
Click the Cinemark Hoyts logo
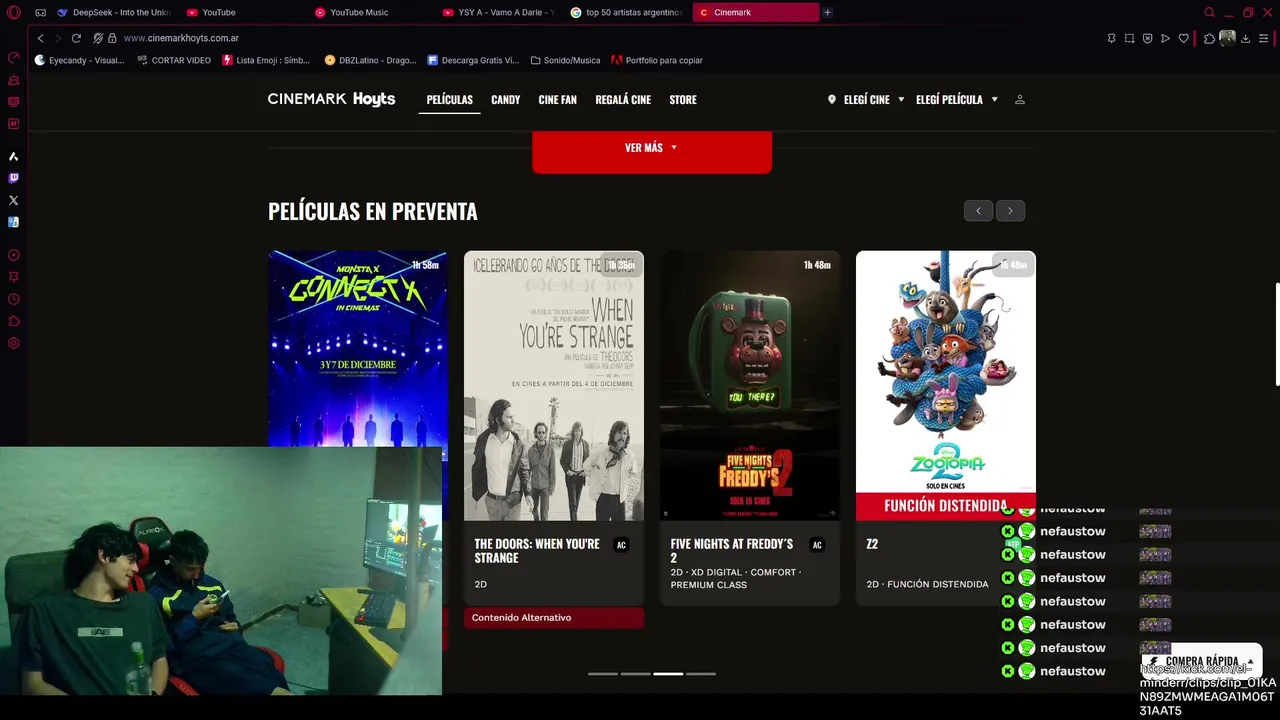click(x=331, y=99)
